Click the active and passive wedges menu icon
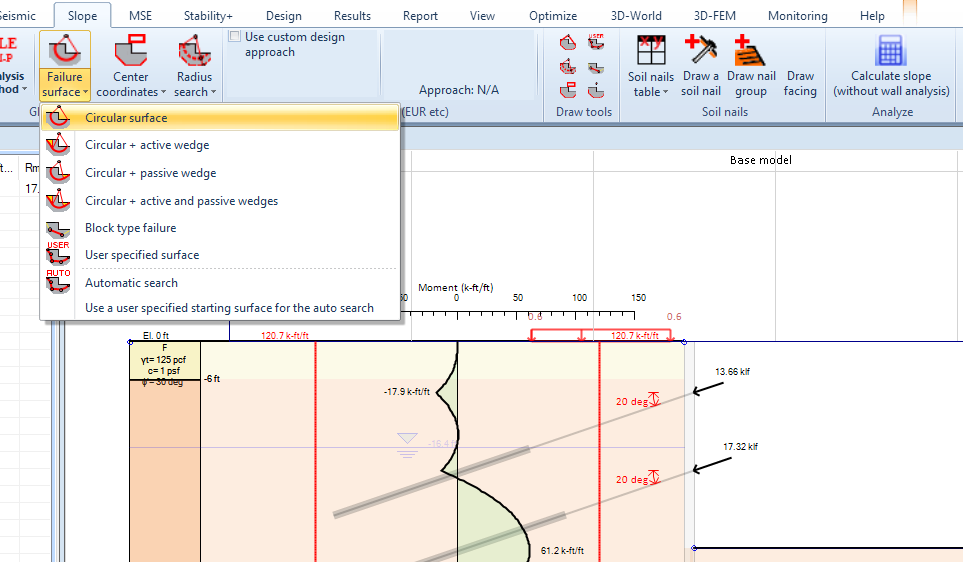Viewport: 963px width, 562px height. pyautogui.click(x=58, y=201)
